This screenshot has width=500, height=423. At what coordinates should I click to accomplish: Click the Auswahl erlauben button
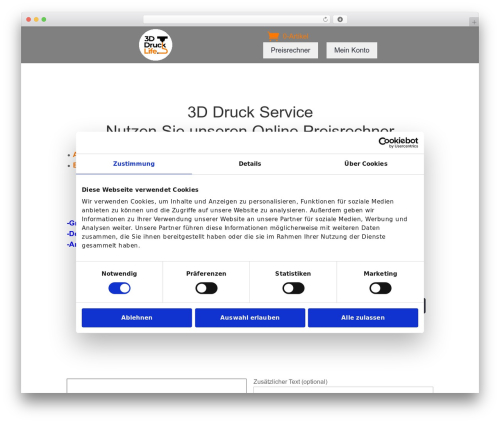[x=250, y=318]
